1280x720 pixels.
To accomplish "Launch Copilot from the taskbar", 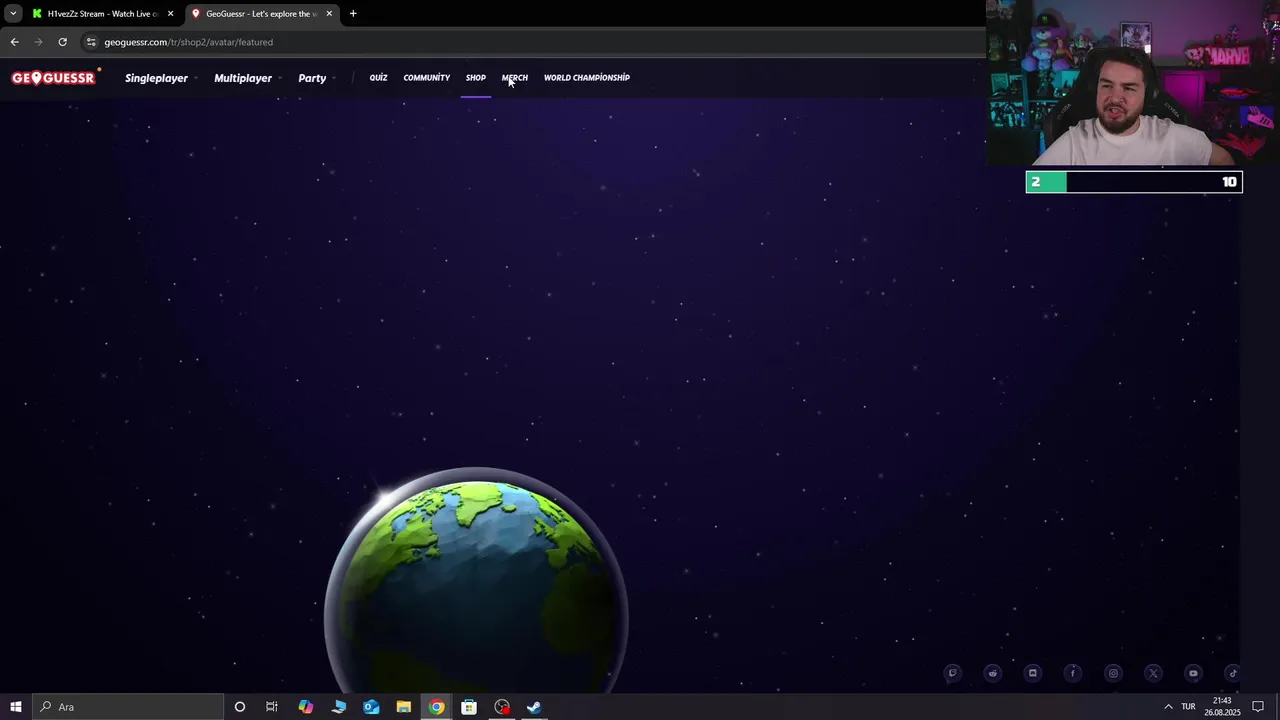I will point(306,707).
